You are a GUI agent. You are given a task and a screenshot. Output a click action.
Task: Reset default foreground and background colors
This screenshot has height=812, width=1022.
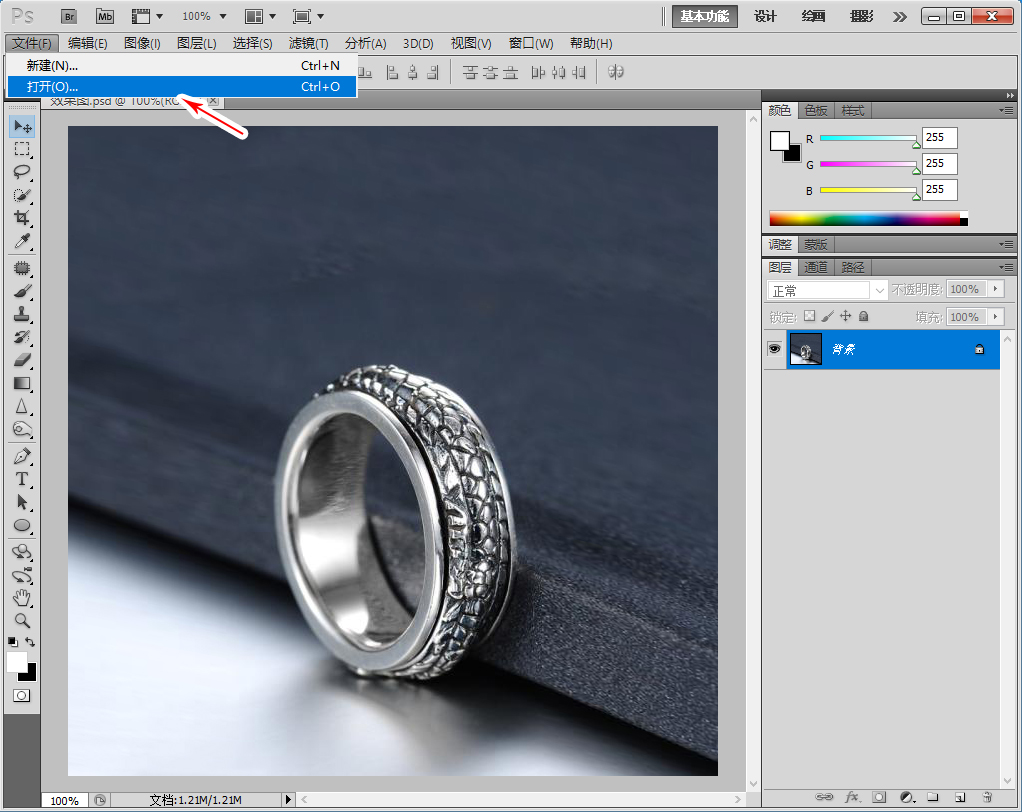click(12, 642)
